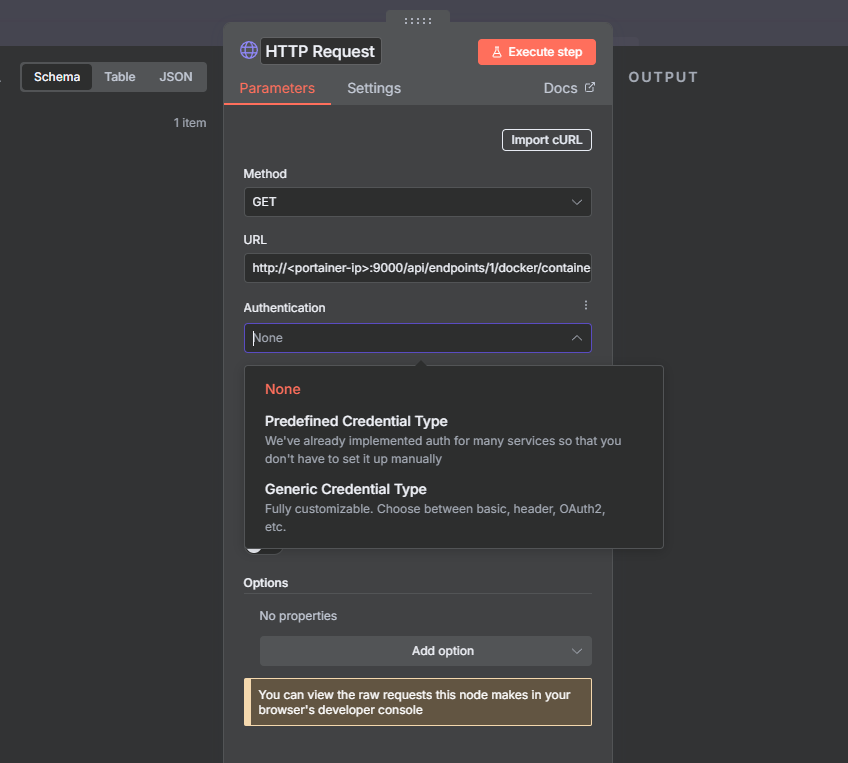Screen dimensions: 848x763
Task: Open the Add option dropdown
Action: click(425, 651)
